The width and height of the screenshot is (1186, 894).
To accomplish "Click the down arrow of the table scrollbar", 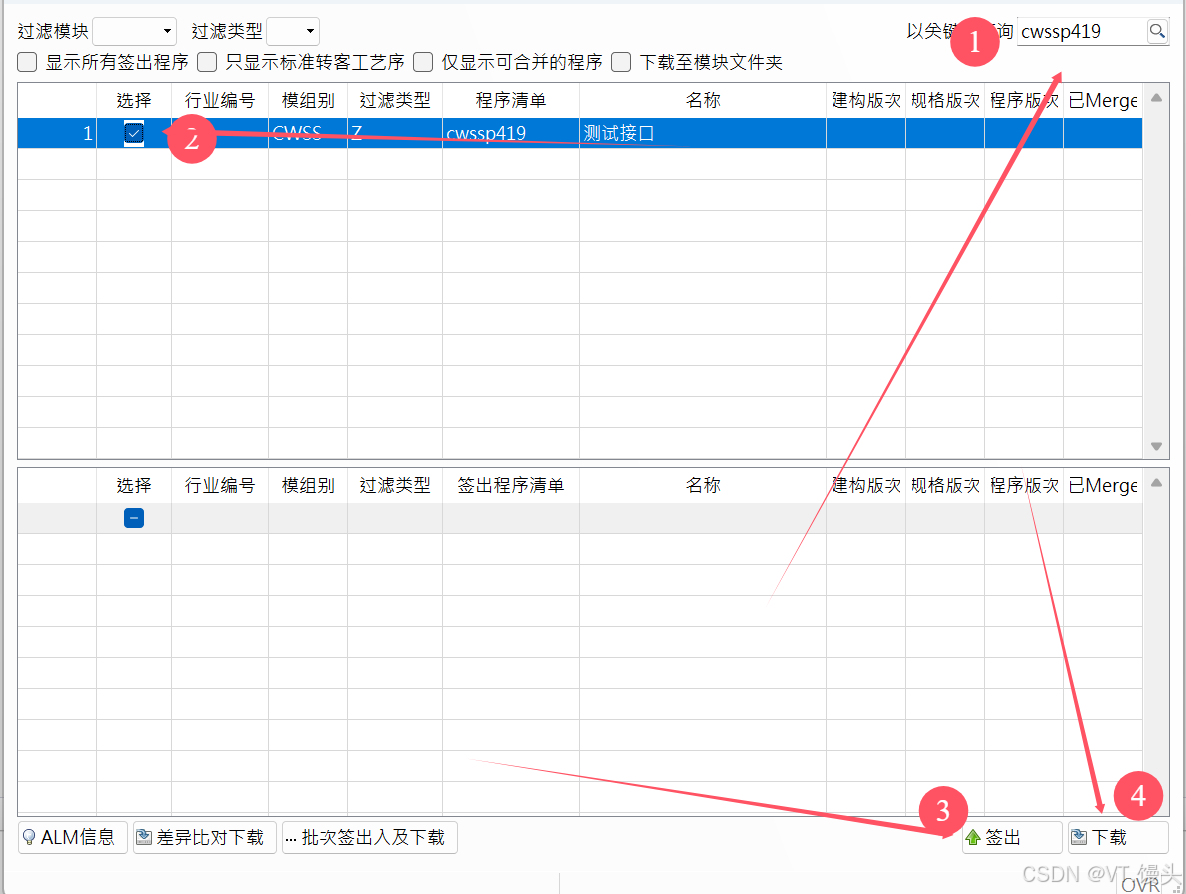I will [x=1156, y=448].
